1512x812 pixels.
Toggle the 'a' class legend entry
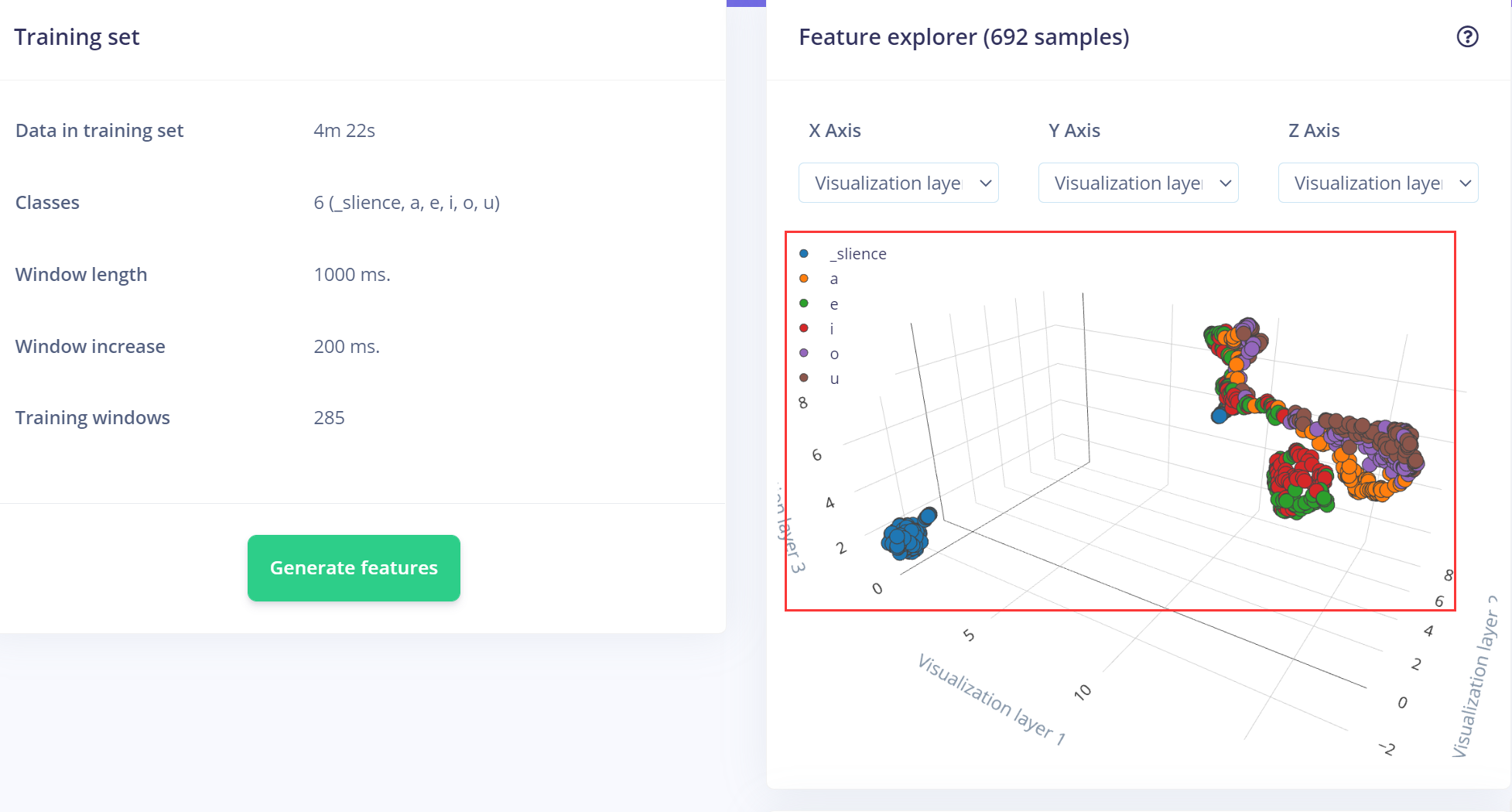coord(834,279)
